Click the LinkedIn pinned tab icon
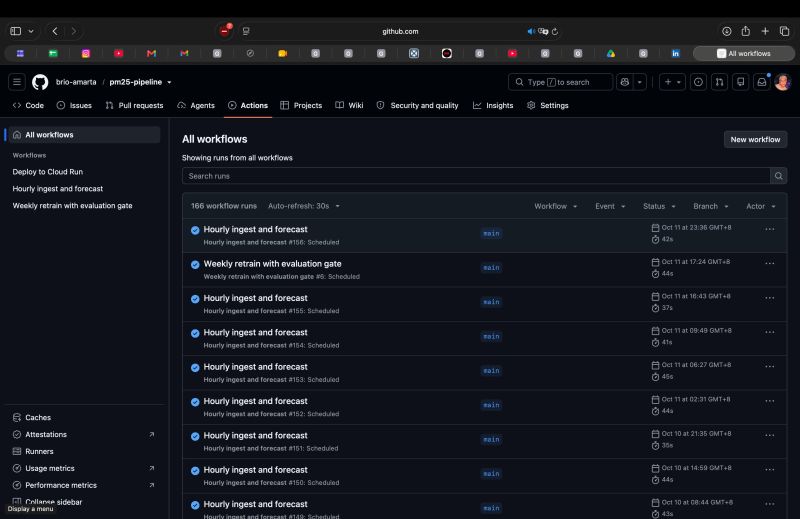Viewport: 800px width, 519px height. click(x=676, y=53)
